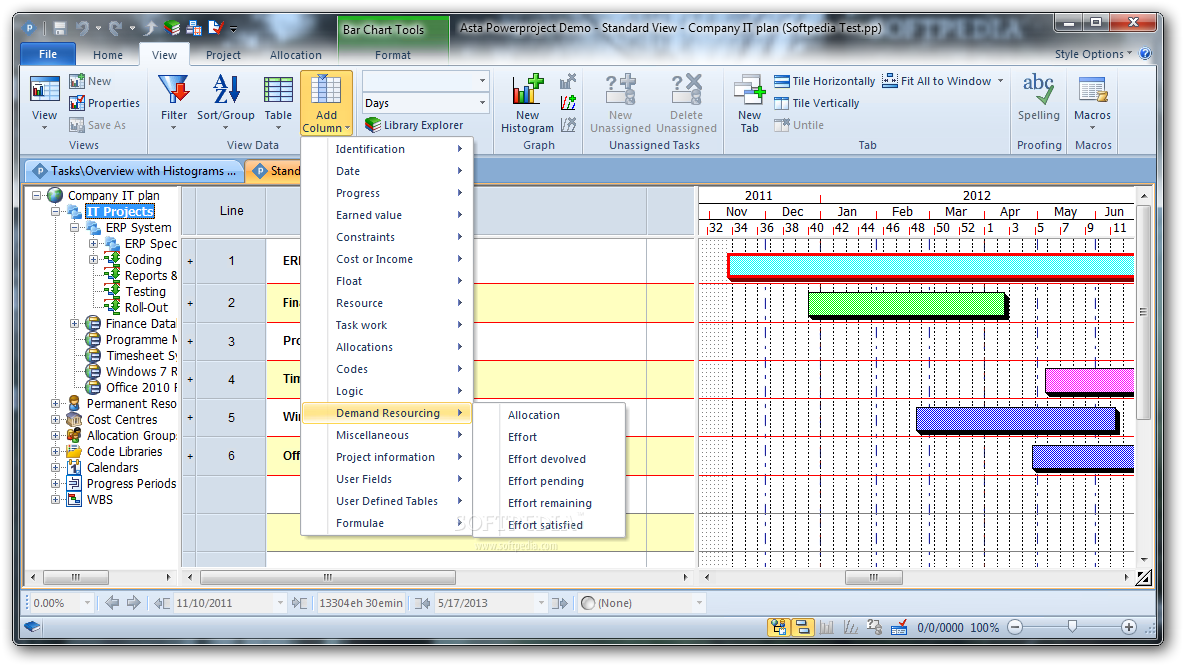Click the delete histogram icon in Graph group
Screen dimensions: 1184x666
click(569, 81)
